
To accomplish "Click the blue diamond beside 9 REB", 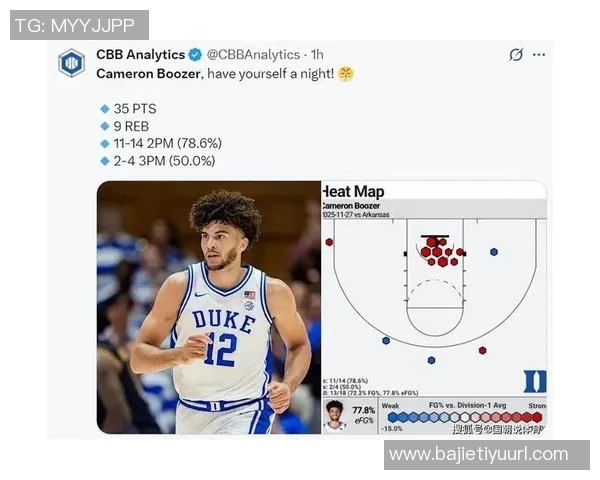I will [x=104, y=126].
